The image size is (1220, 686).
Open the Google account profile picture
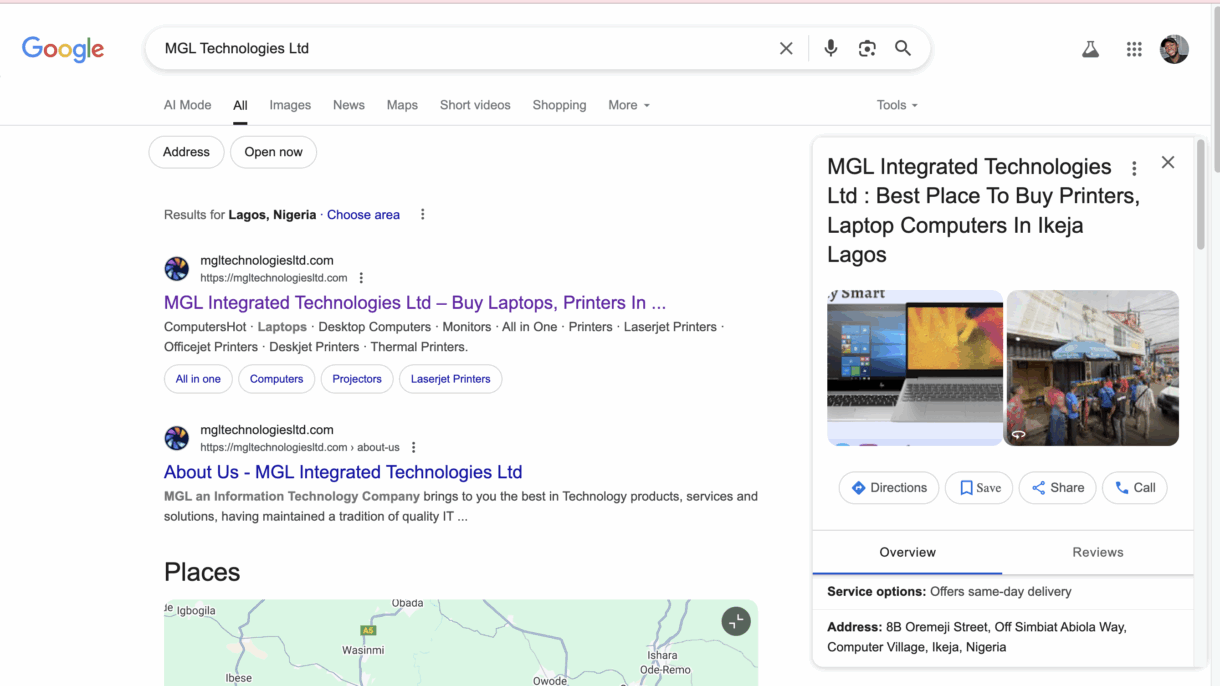coord(1174,49)
